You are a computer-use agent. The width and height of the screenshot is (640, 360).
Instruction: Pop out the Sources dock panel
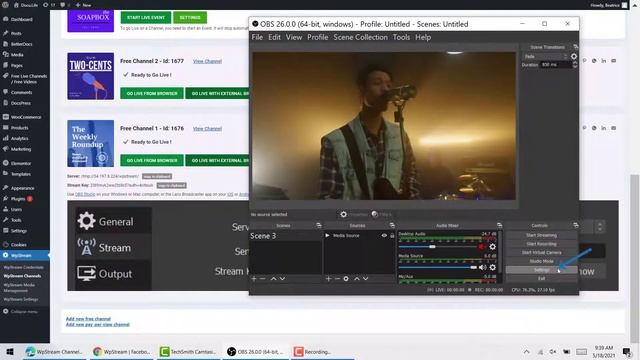pyautogui.click(x=392, y=225)
